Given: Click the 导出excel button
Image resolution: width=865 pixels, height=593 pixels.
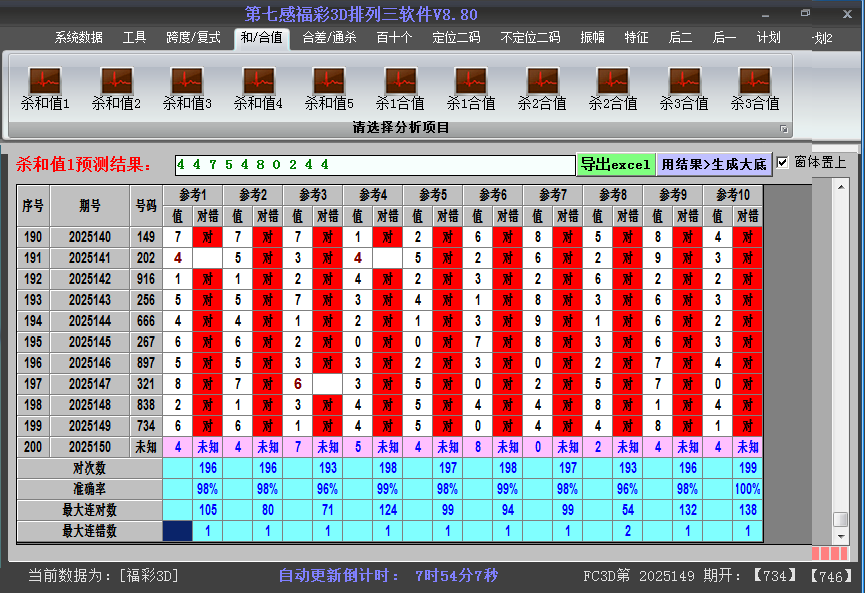Looking at the screenshot, I should tap(616, 164).
